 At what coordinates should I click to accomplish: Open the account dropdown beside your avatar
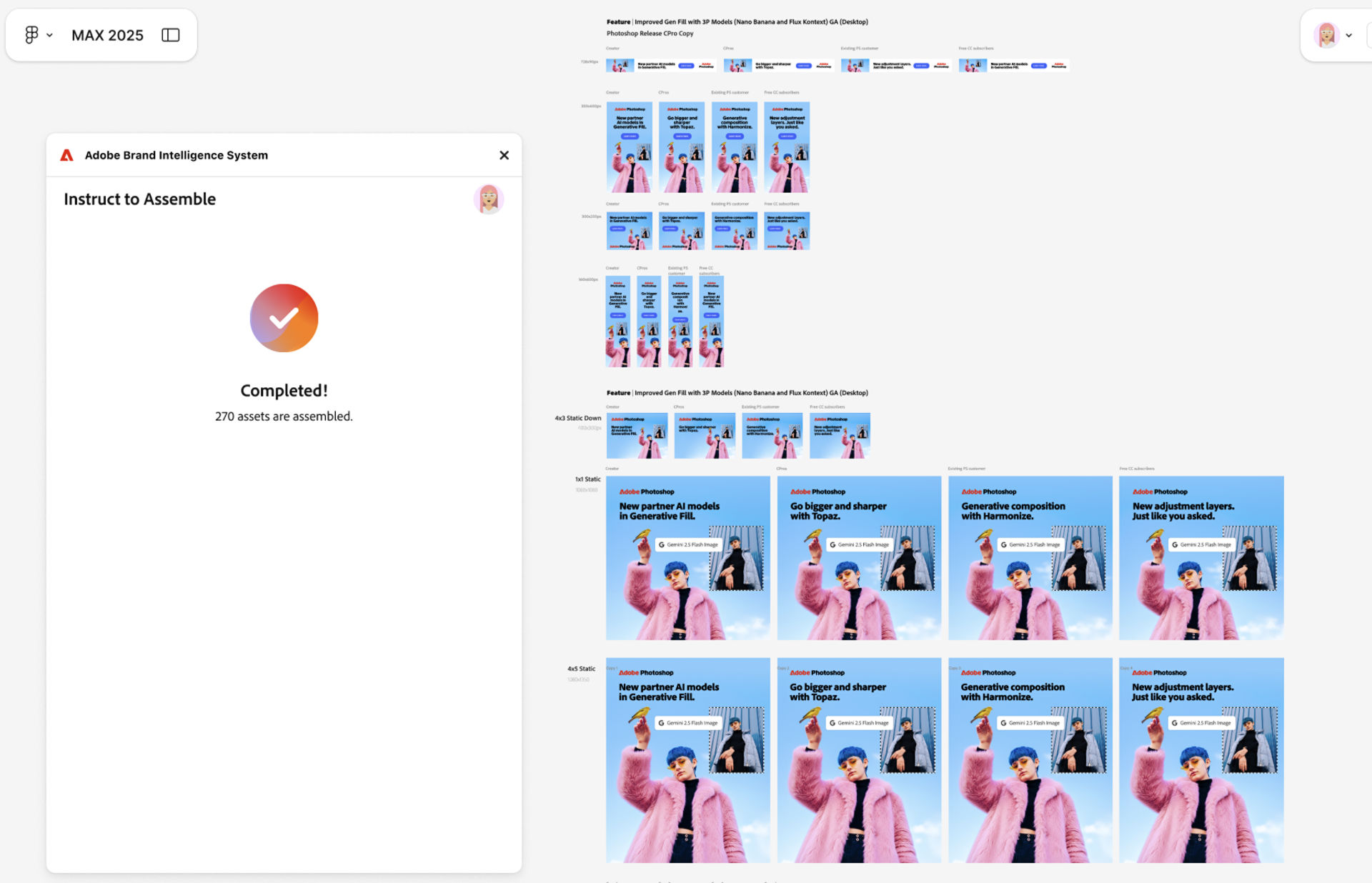1349,35
